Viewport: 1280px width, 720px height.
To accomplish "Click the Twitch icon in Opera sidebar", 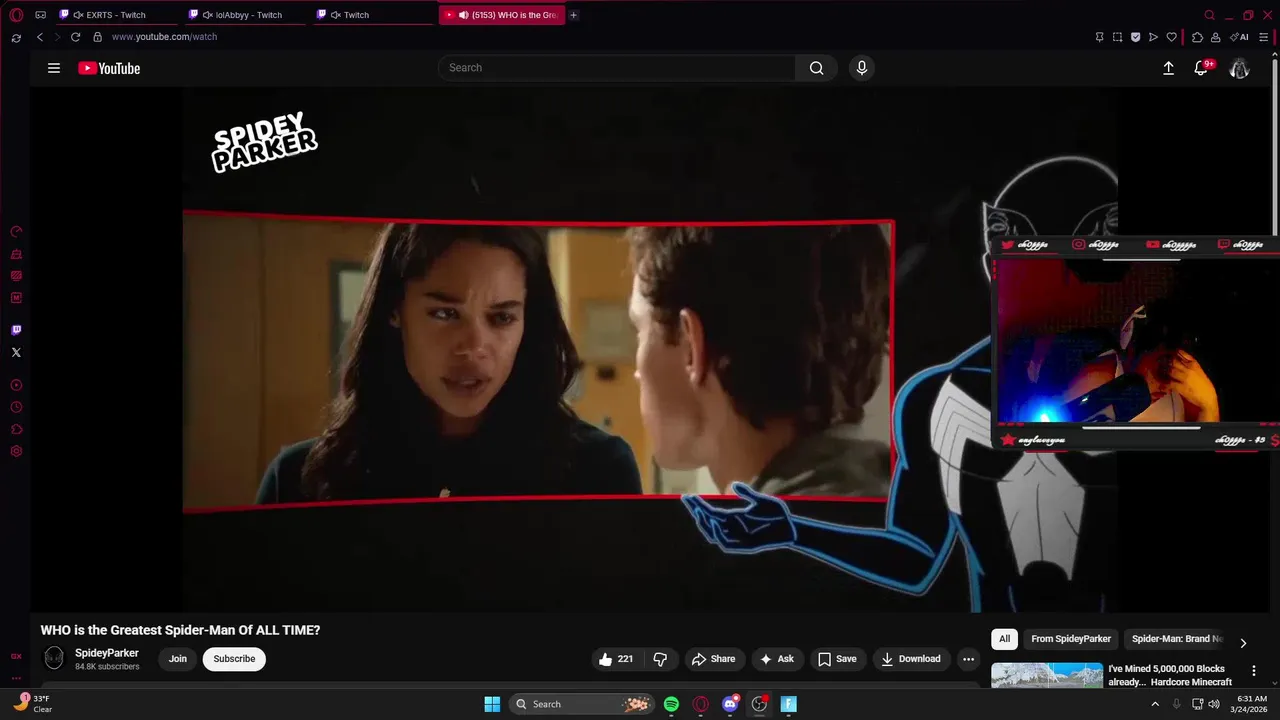I will 16,330.
